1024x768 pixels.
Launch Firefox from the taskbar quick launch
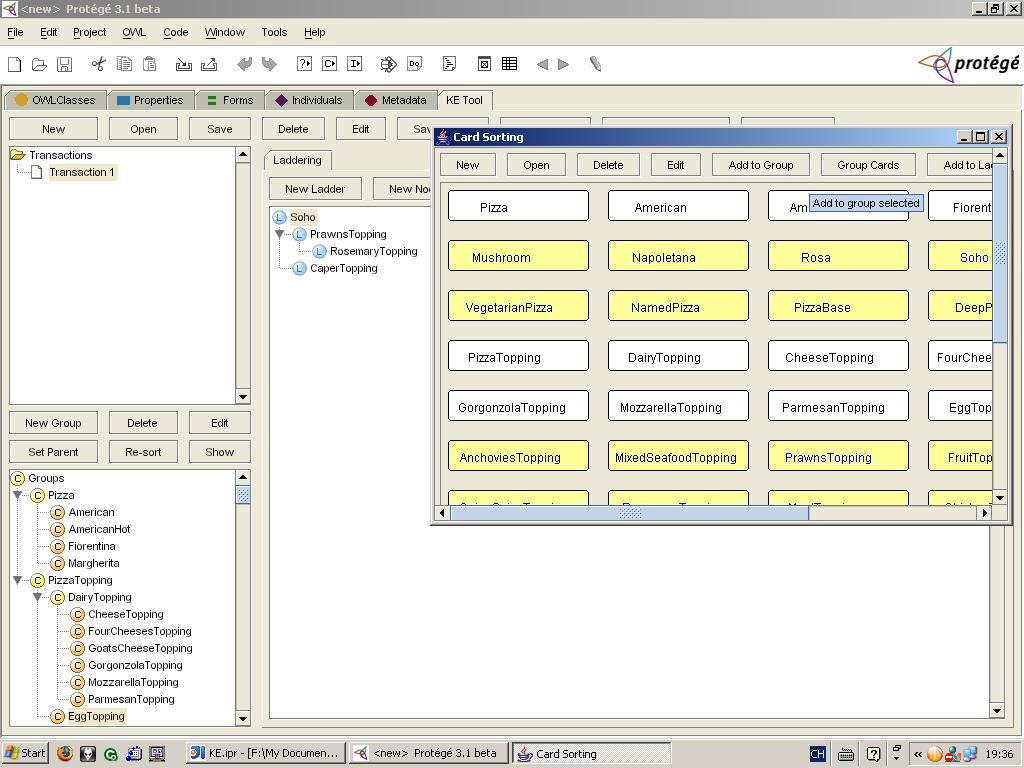click(65, 753)
